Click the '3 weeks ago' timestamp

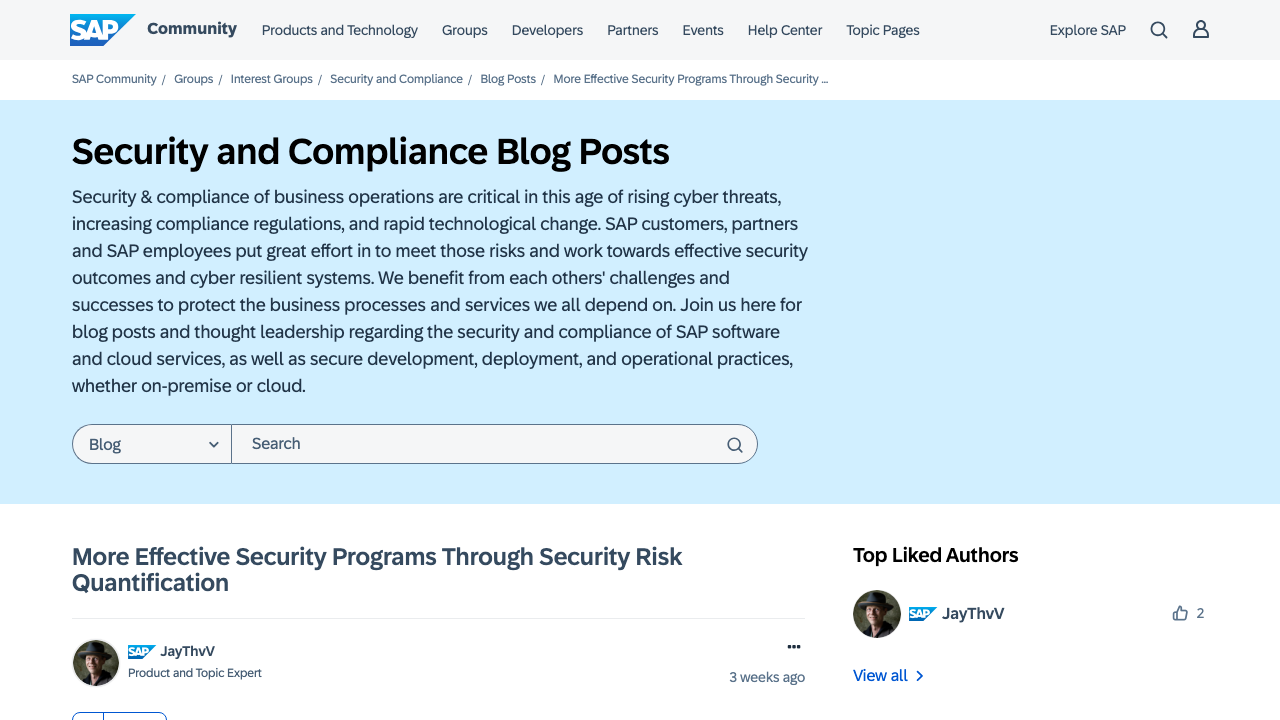tap(767, 677)
